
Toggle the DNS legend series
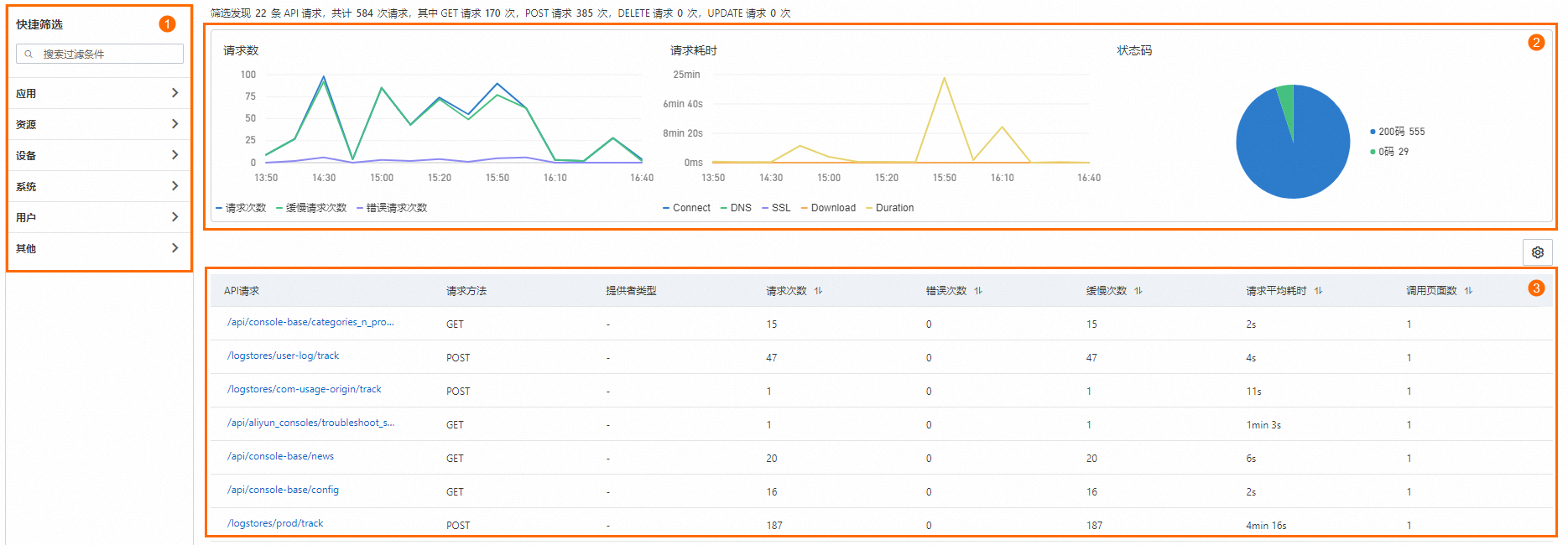pos(736,208)
